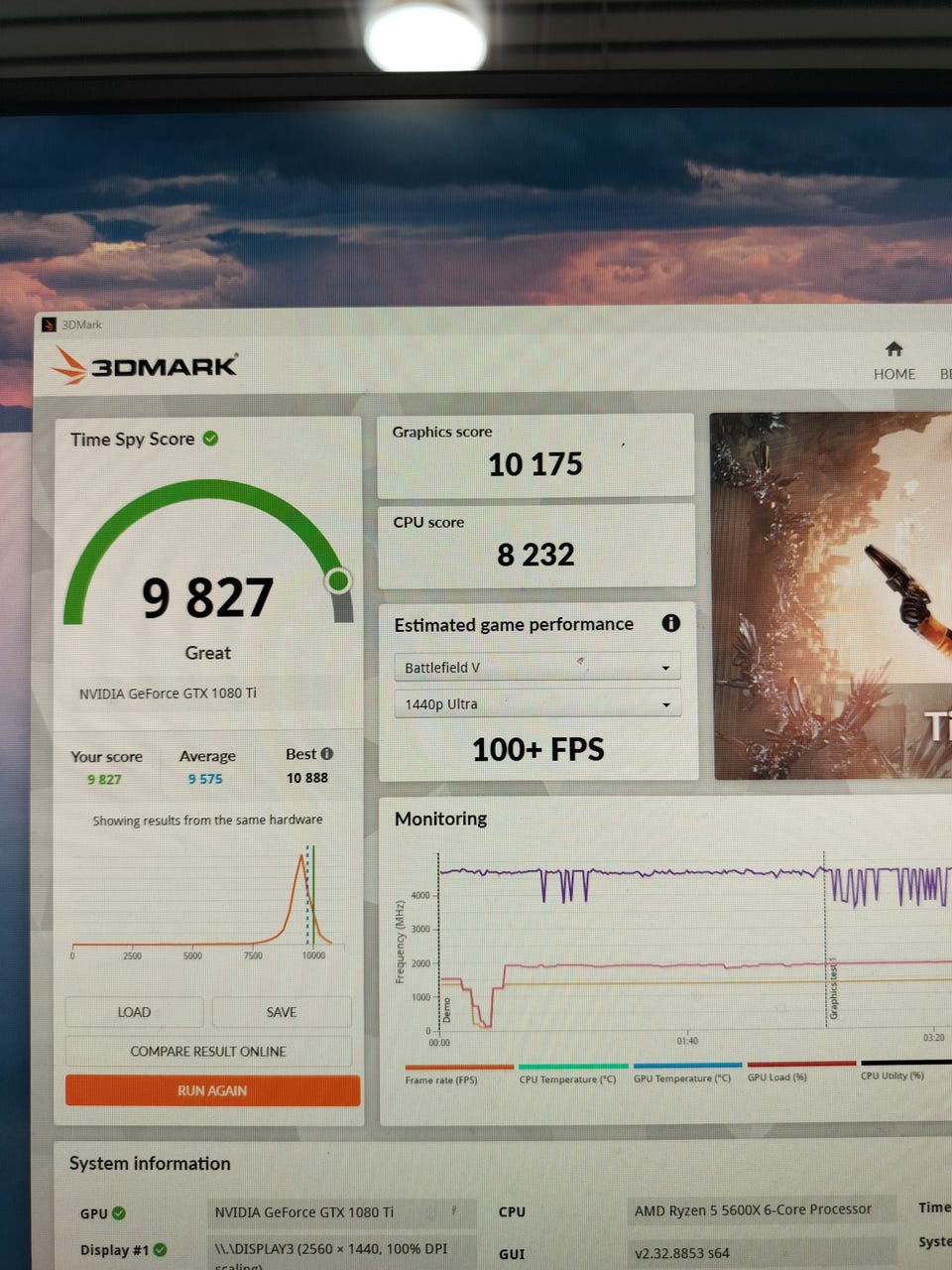Open the Battlefield V game dropdown
This screenshot has width=952, height=1270.
point(537,668)
